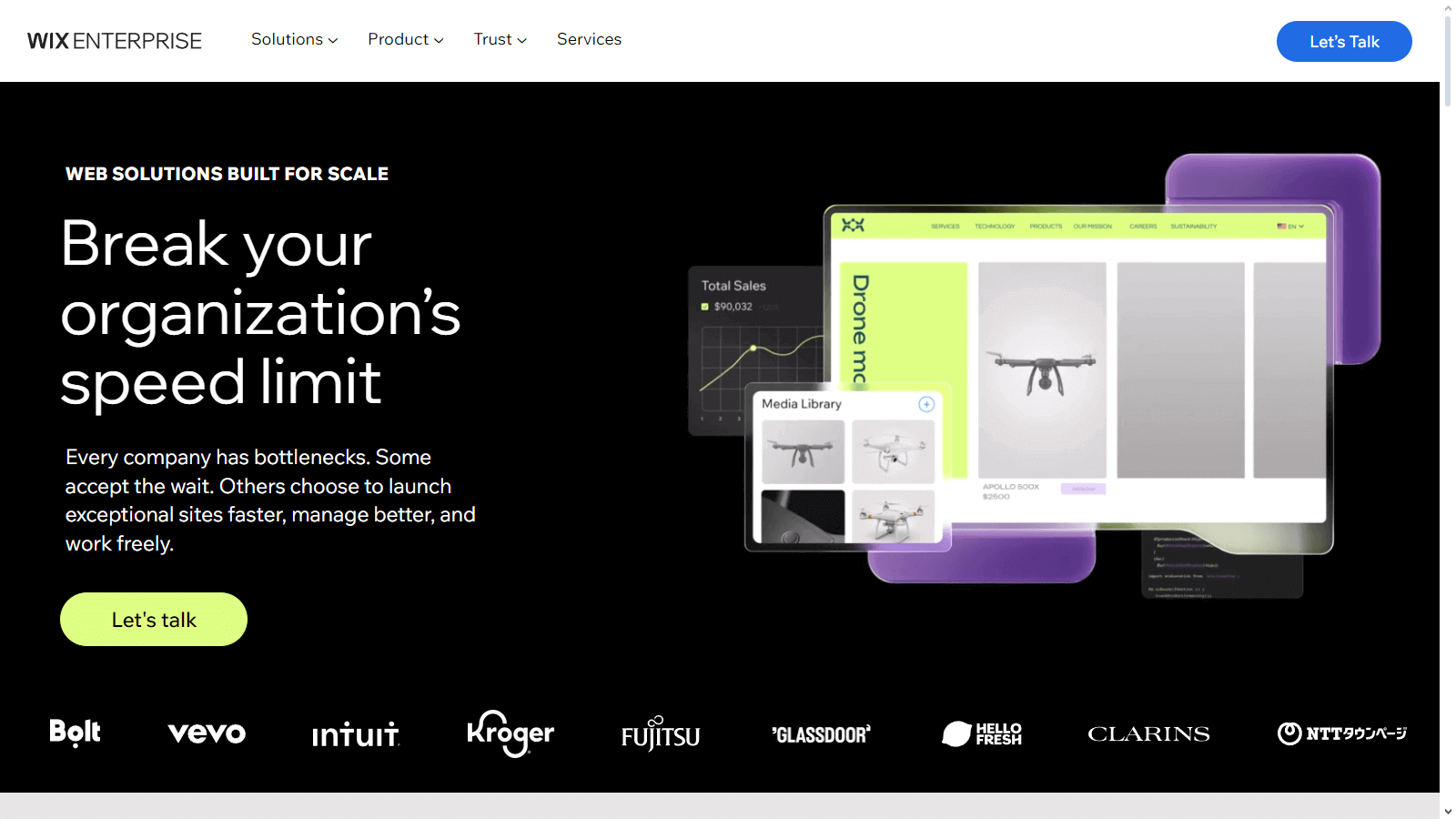Click the Vevo logo

pos(207,733)
